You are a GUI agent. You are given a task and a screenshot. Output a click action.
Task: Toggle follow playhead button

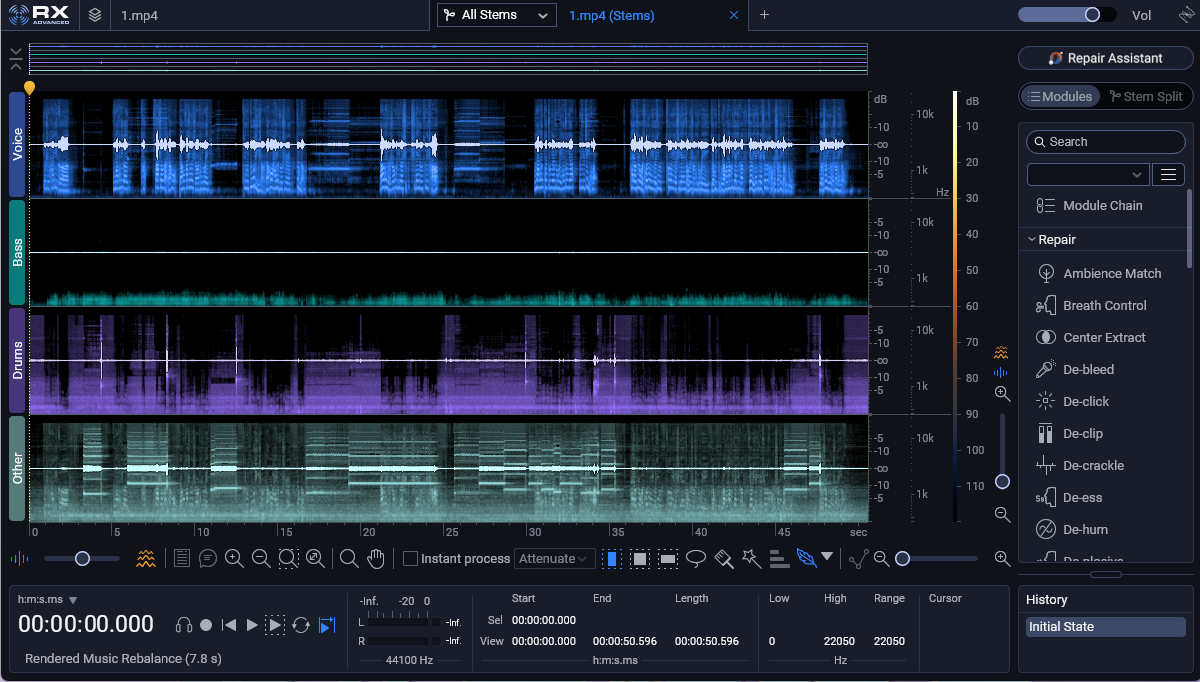[327, 625]
